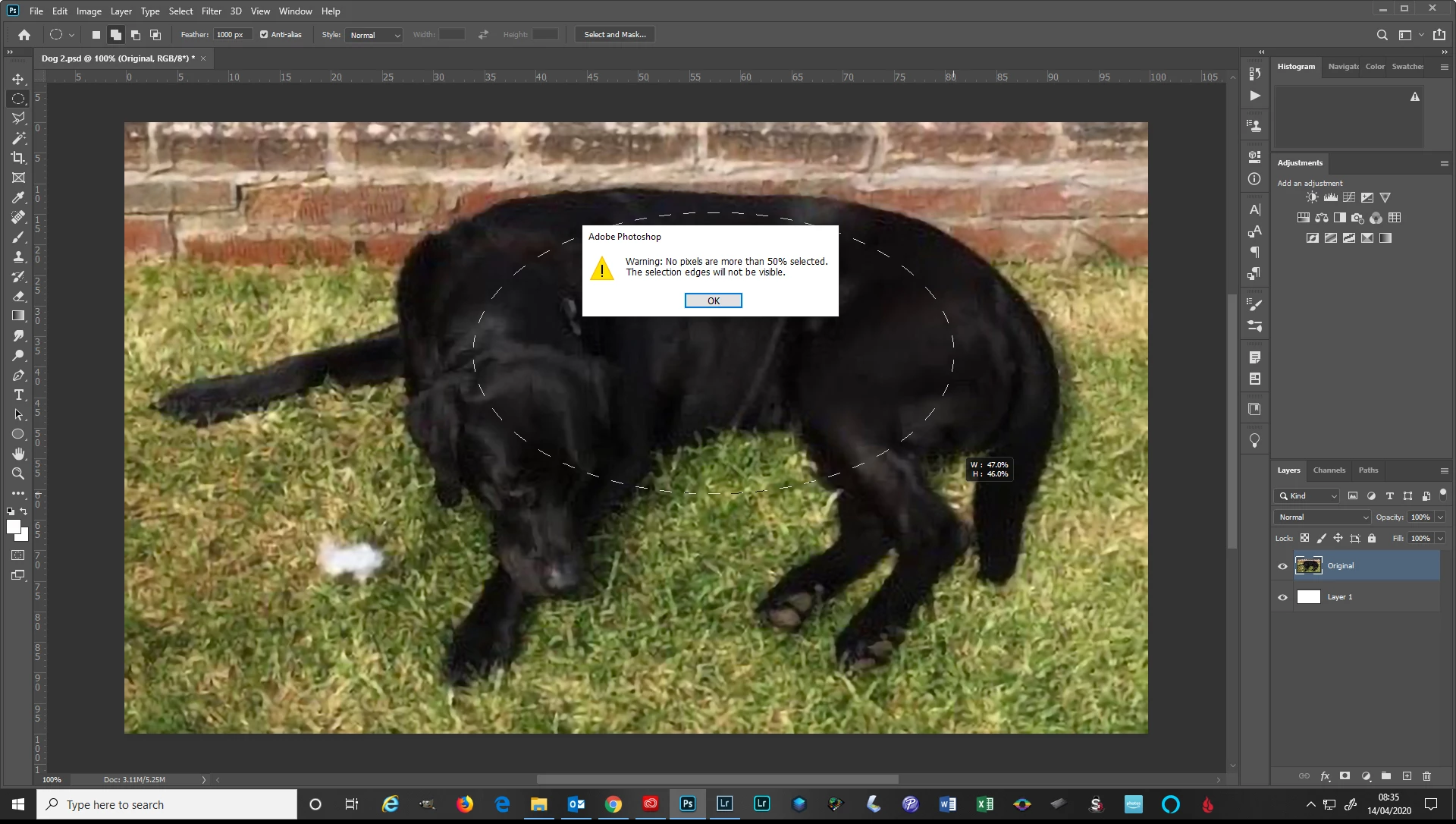Viewport: 1456px width, 824px height.
Task: Select the Horizontal Type tool
Action: [x=18, y=395]
